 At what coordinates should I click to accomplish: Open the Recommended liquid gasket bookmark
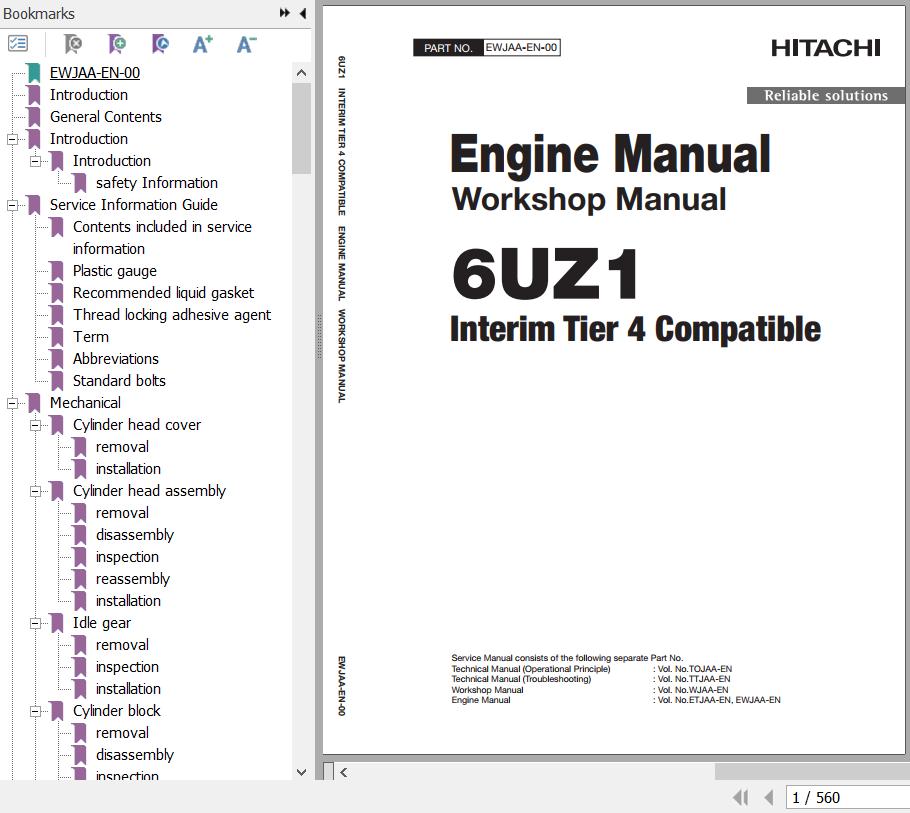pyautogui.click(x=163, y=293)
